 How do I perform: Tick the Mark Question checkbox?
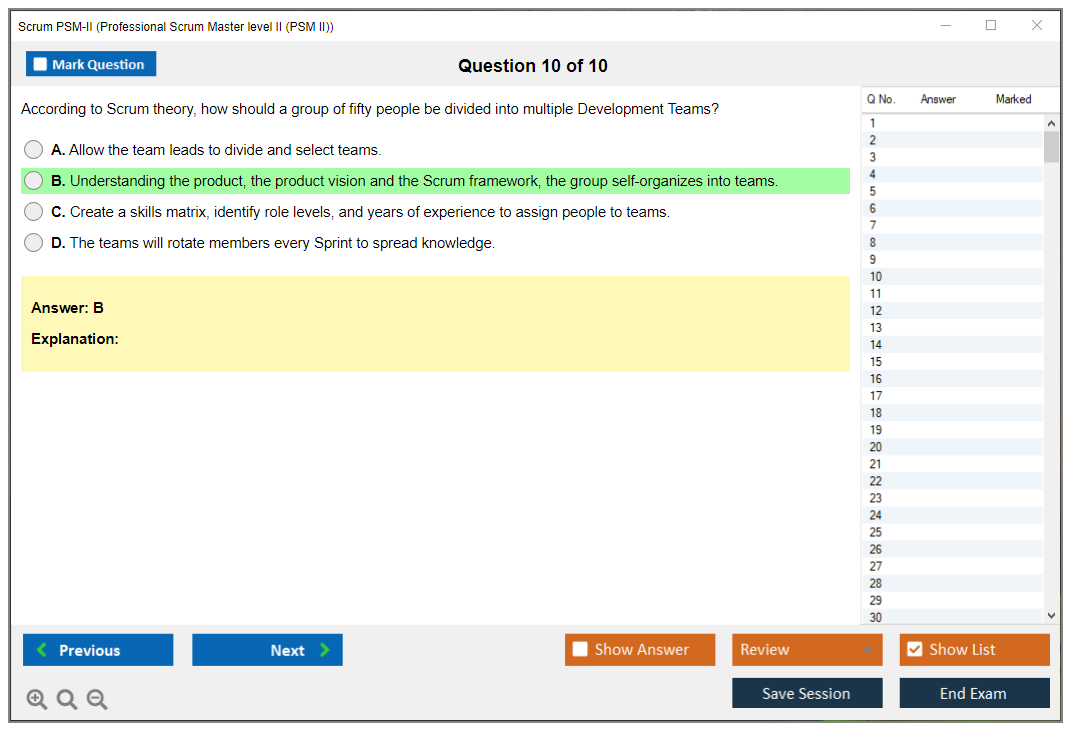click(x=41, y=65)
